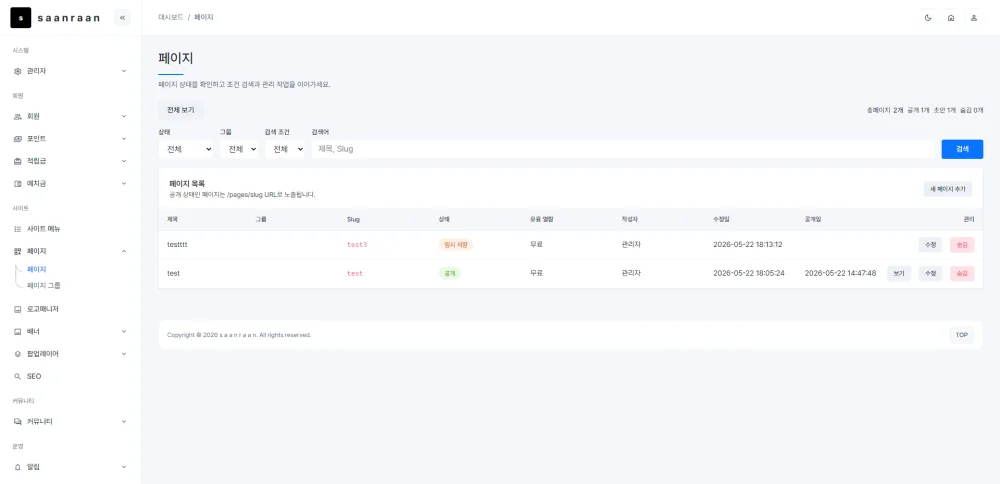
Task: Expand the 적립금 menu chevron
Action: (x=124, y=161)
